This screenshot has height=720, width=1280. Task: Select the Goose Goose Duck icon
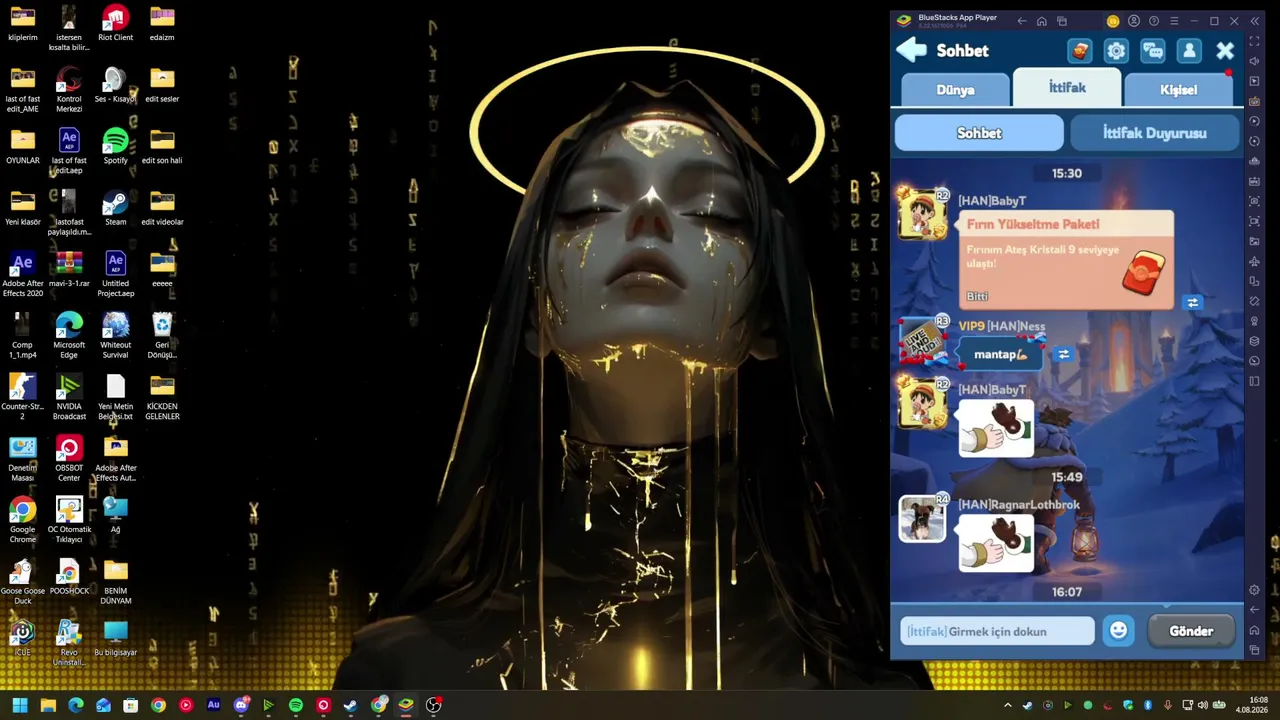(x=22, y=582)
